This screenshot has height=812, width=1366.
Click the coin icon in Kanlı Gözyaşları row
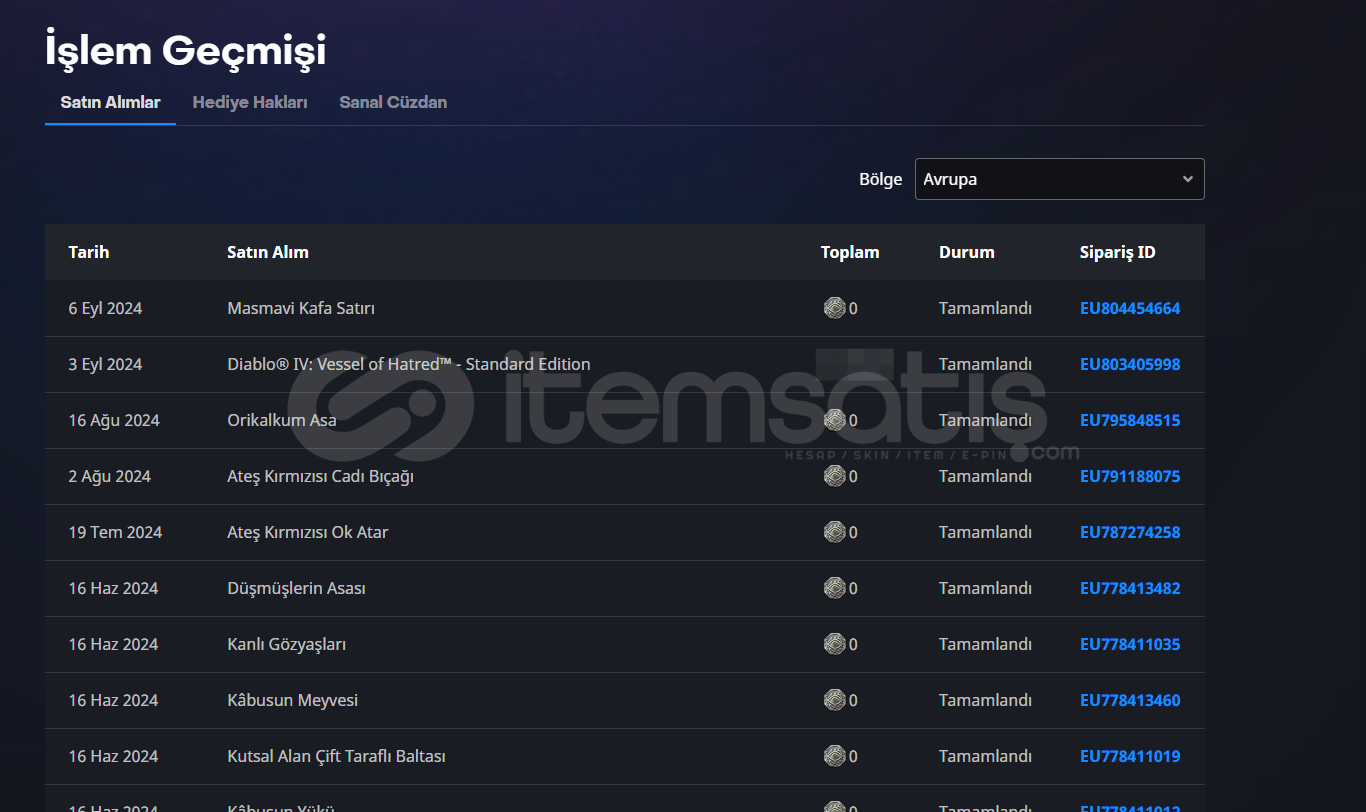point(834,644)
